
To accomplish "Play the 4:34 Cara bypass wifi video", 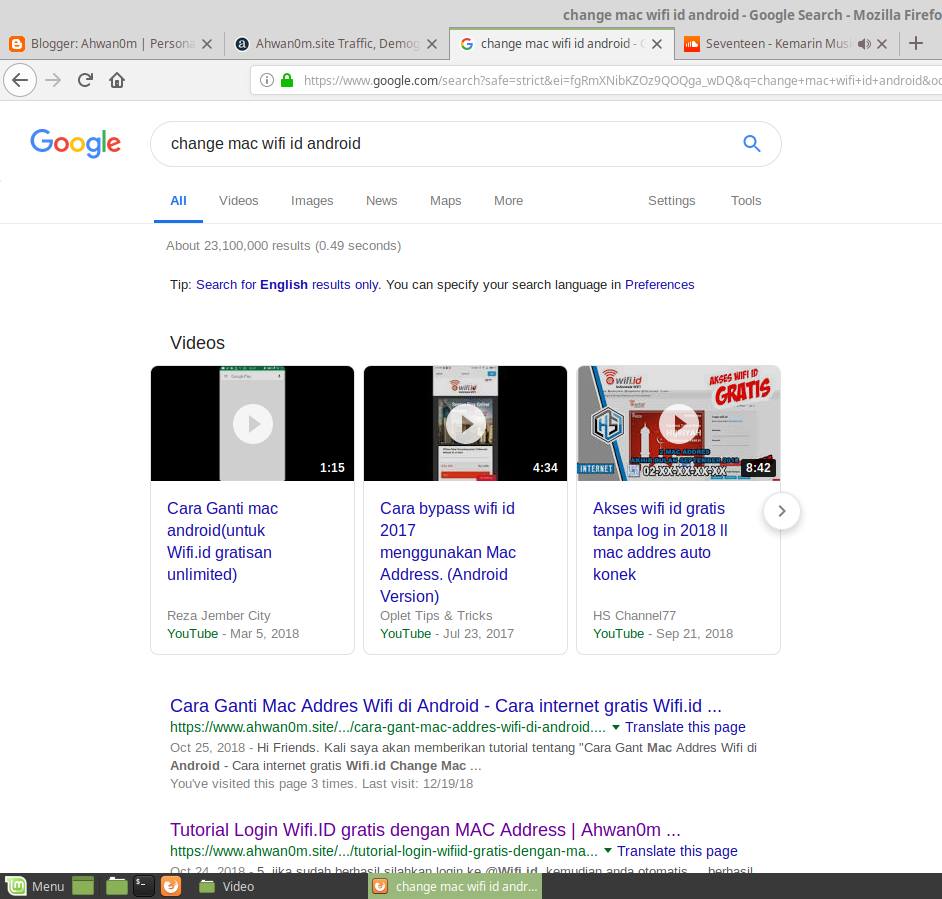I will pos(466,424).
